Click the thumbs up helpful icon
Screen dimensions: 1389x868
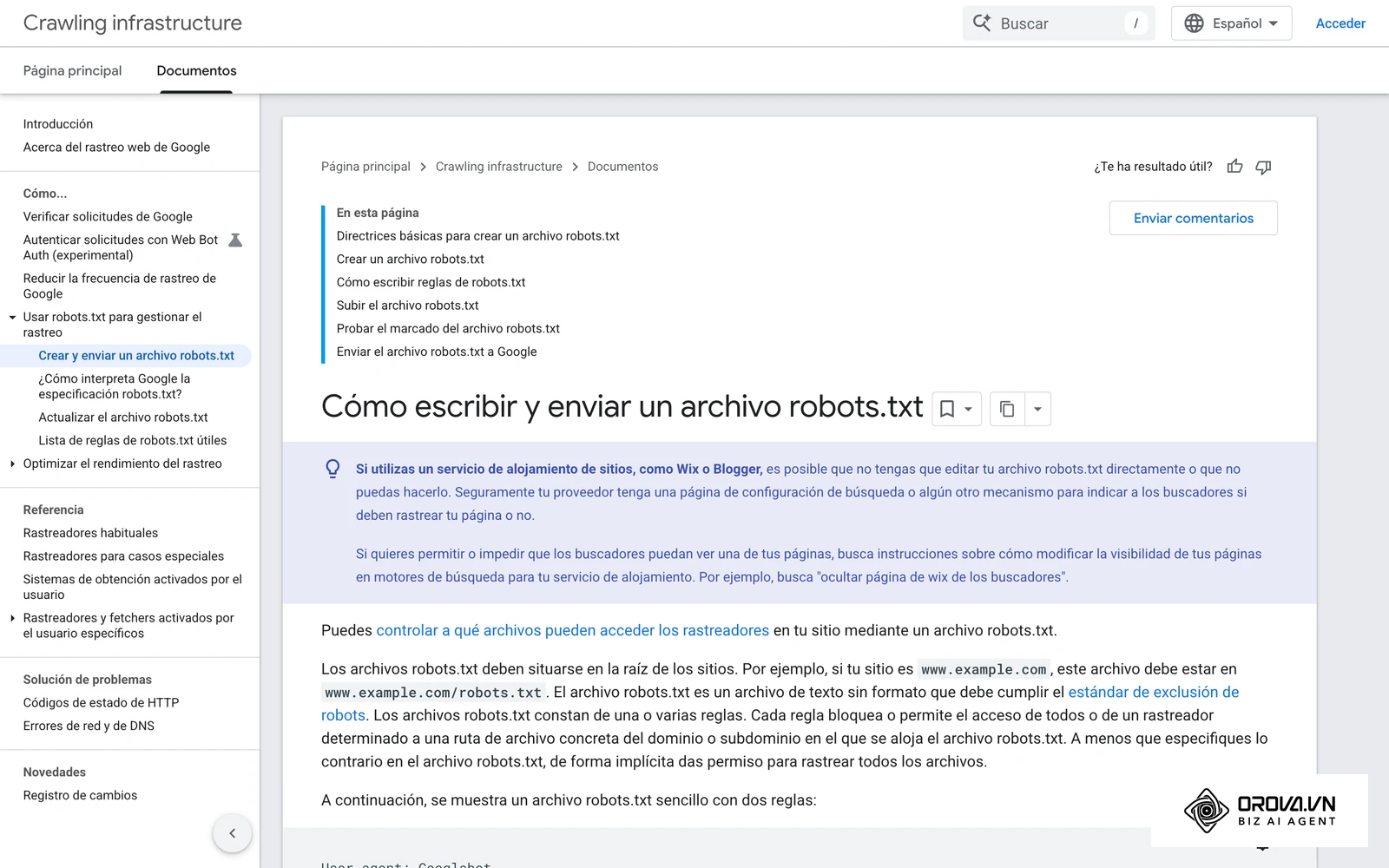pyautogui.click(x=1234, y=166)
